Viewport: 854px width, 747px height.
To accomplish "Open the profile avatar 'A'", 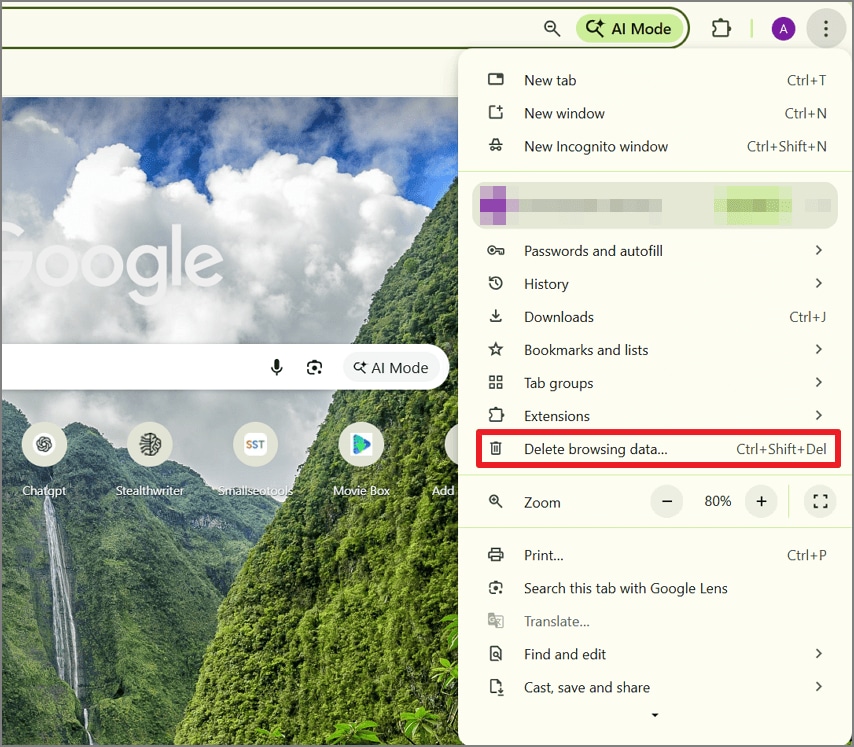I will [x=783, y=28].
